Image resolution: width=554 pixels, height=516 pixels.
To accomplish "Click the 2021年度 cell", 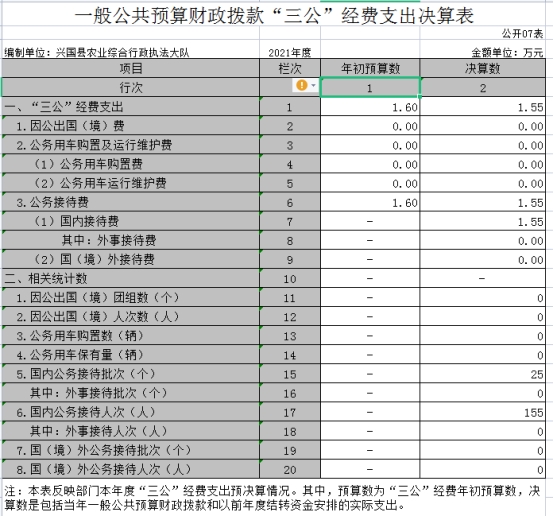I will point(290,53).
